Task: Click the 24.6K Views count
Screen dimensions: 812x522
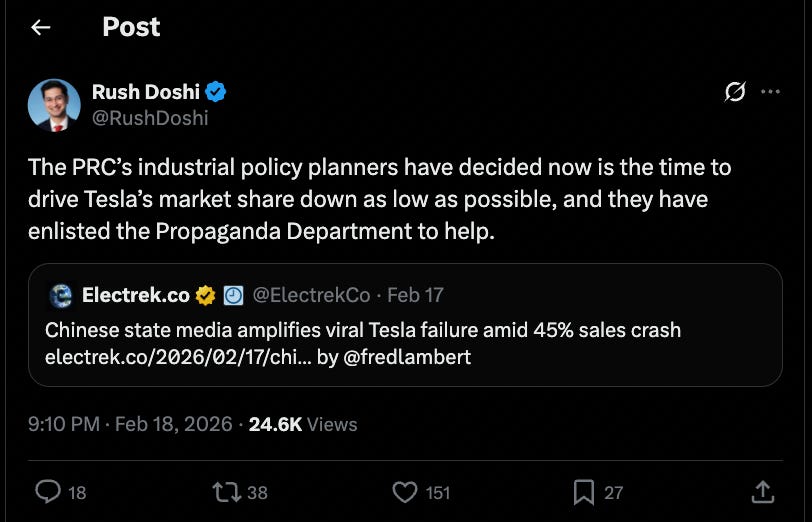Action: tap(303, 424)
